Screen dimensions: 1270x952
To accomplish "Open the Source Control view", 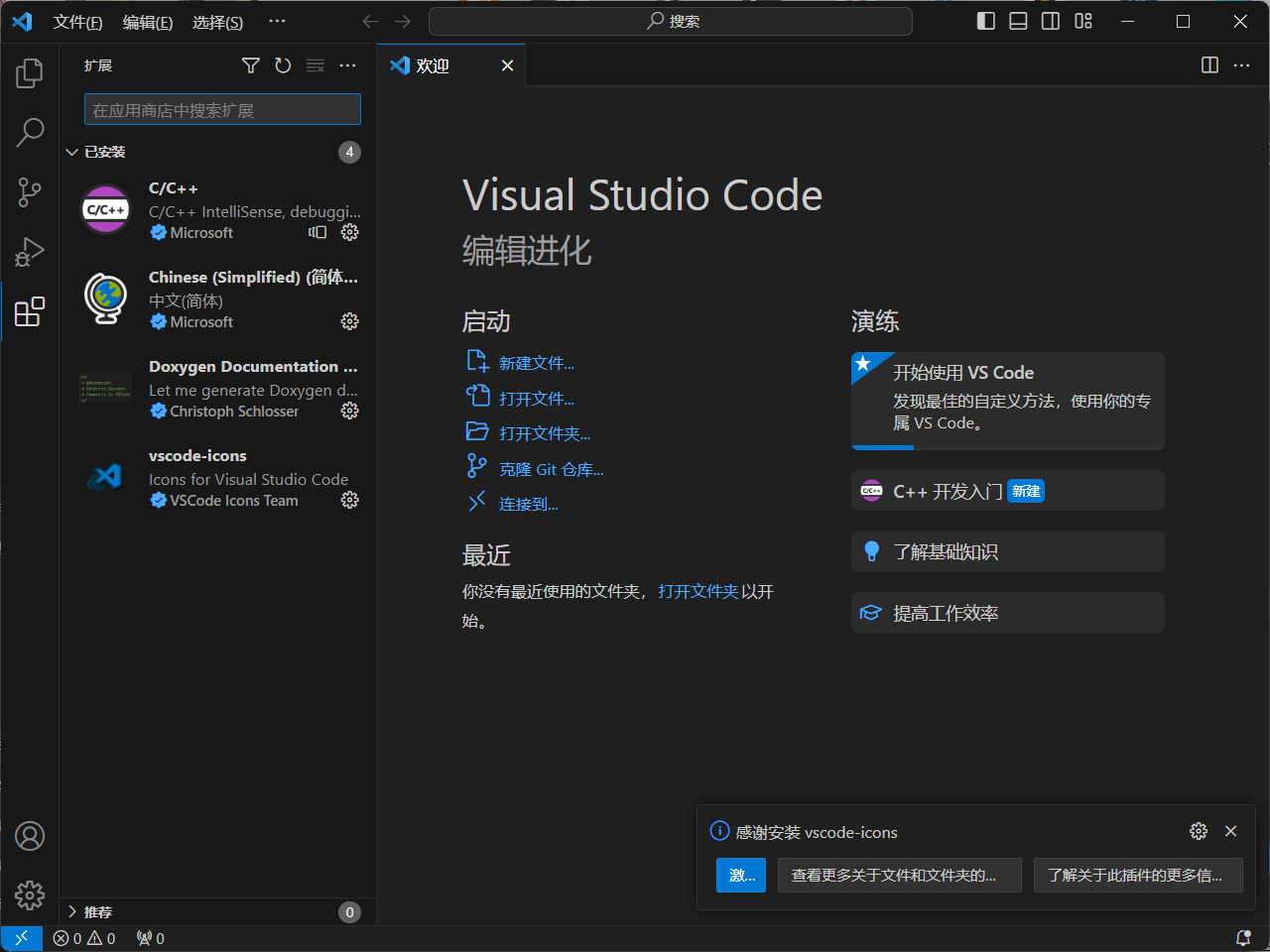I will click(30, 192).
